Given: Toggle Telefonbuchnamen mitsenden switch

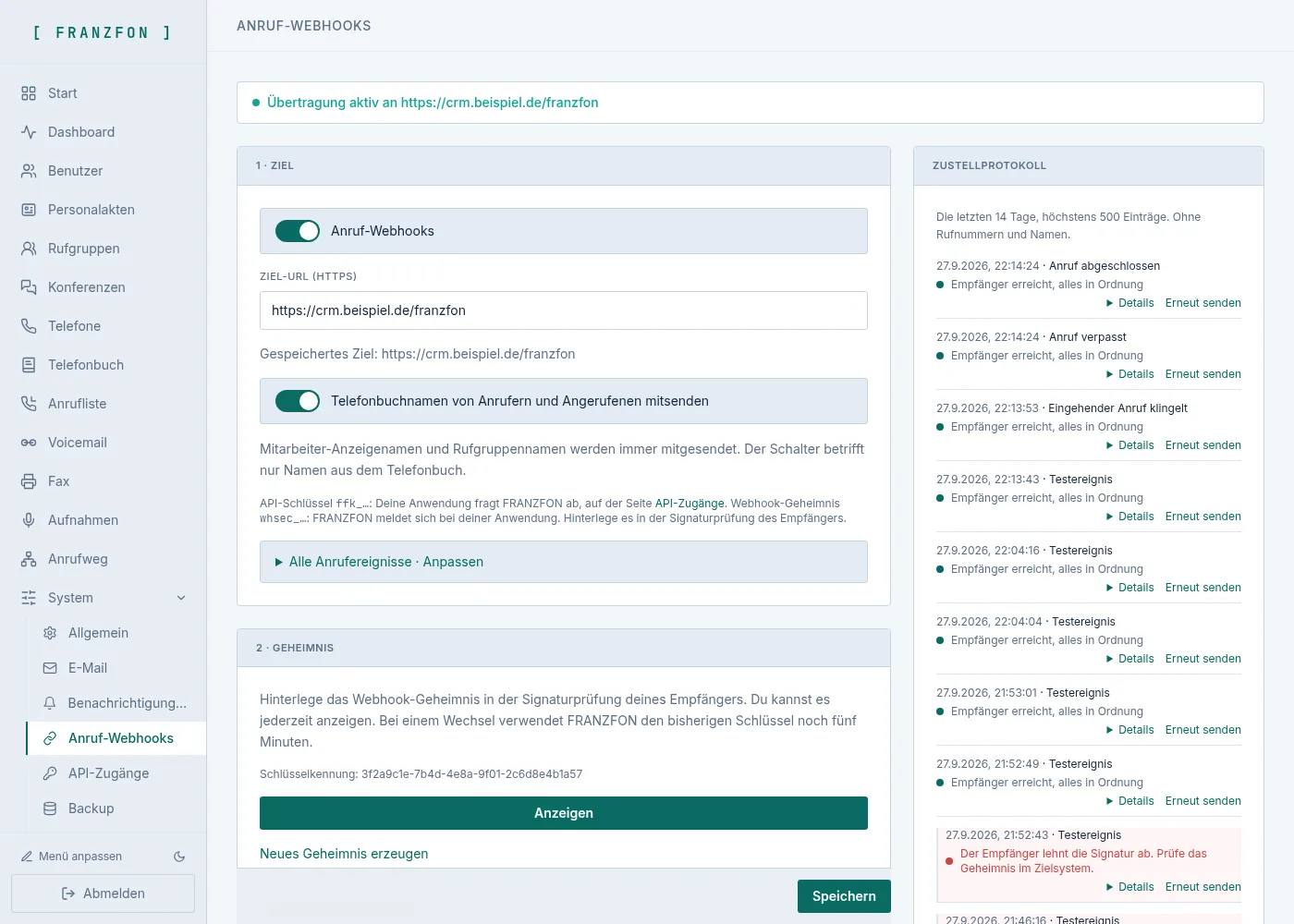Looking at the screenshot, I should [x=298, y=401].
